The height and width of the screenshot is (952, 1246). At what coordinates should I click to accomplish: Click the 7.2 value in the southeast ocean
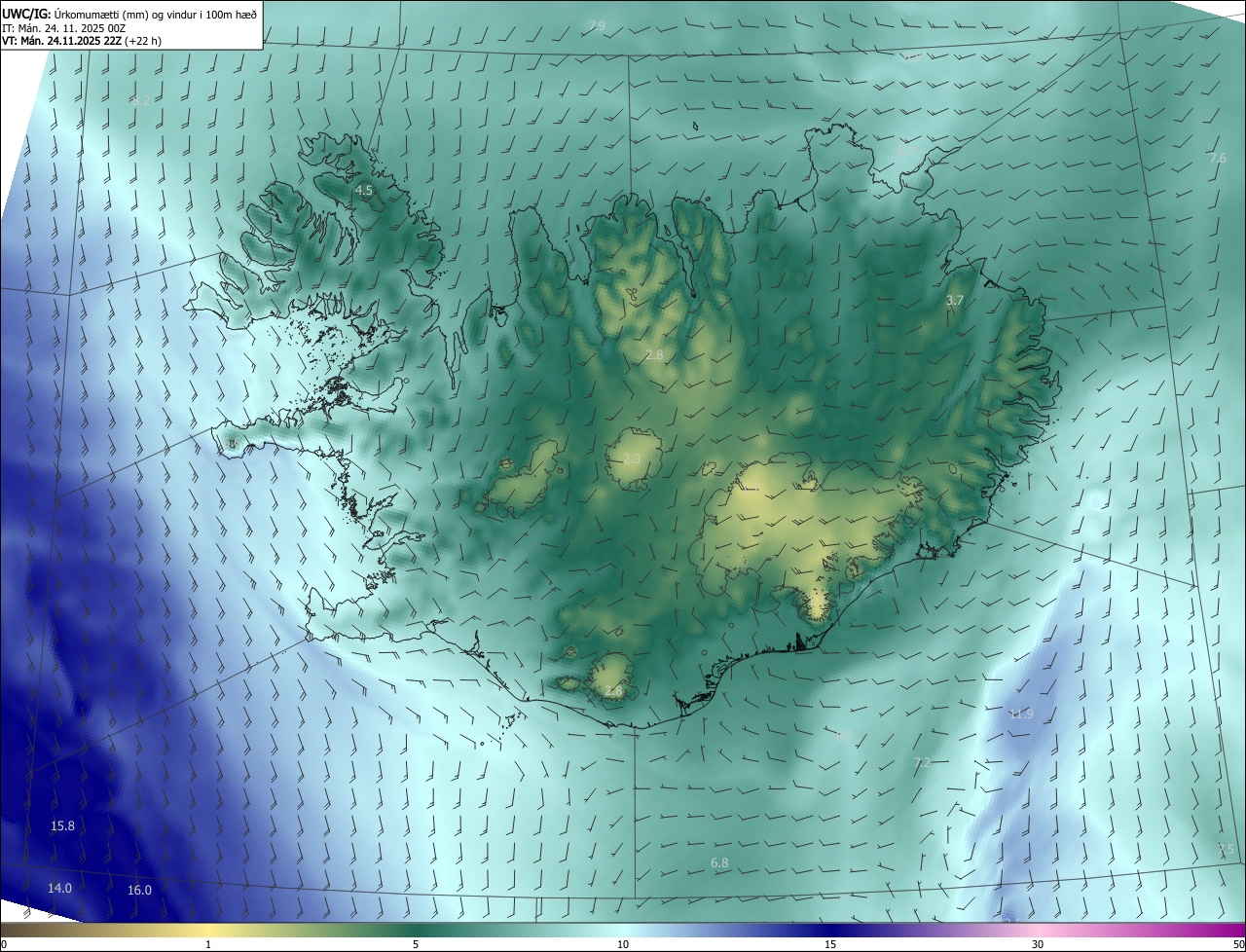pyautogui.click(x=922, y=762)
